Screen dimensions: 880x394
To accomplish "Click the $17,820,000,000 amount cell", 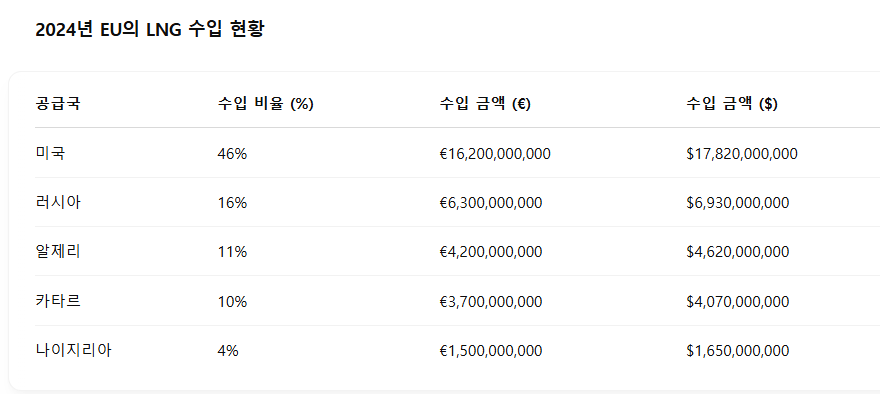I will pyautogui.click(x=741, y=154).
